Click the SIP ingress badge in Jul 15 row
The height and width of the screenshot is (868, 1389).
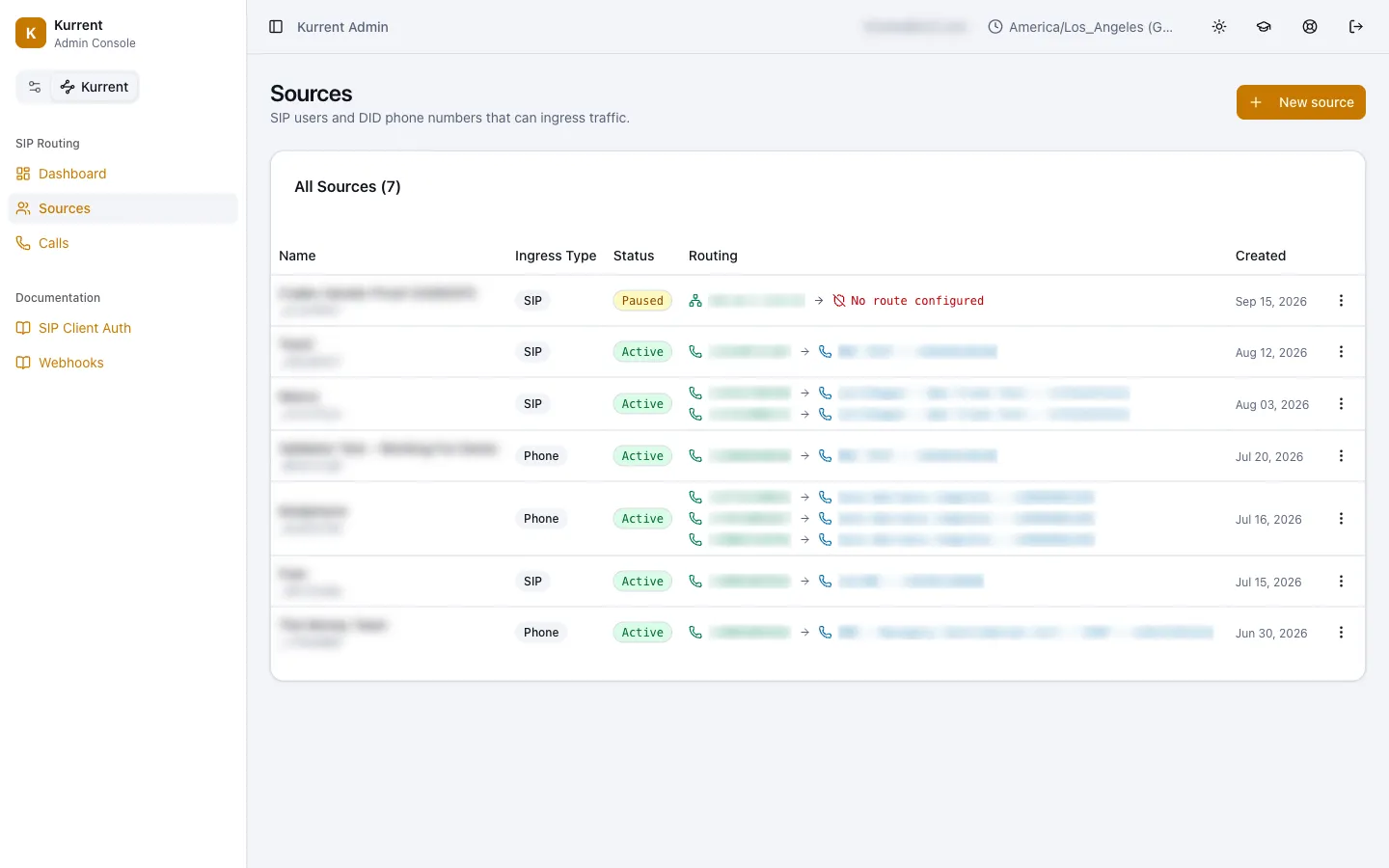point(532,582)
